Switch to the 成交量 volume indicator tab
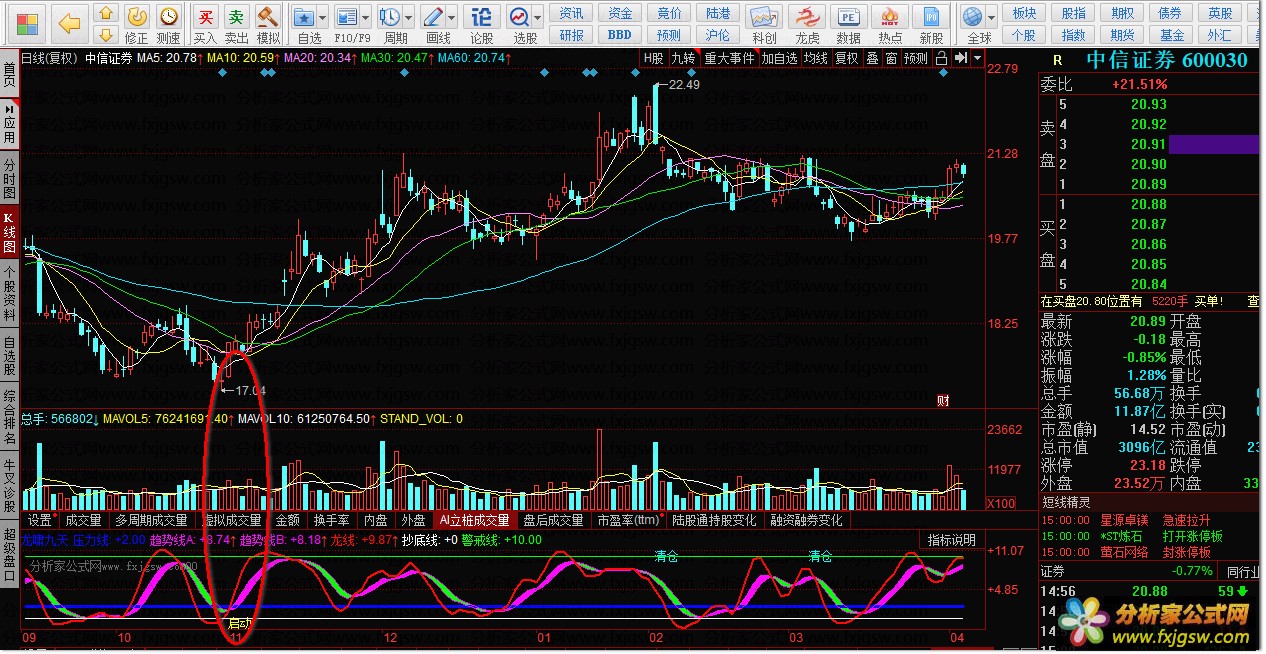This screenshot has height=654, width=1266. (83, 520)
